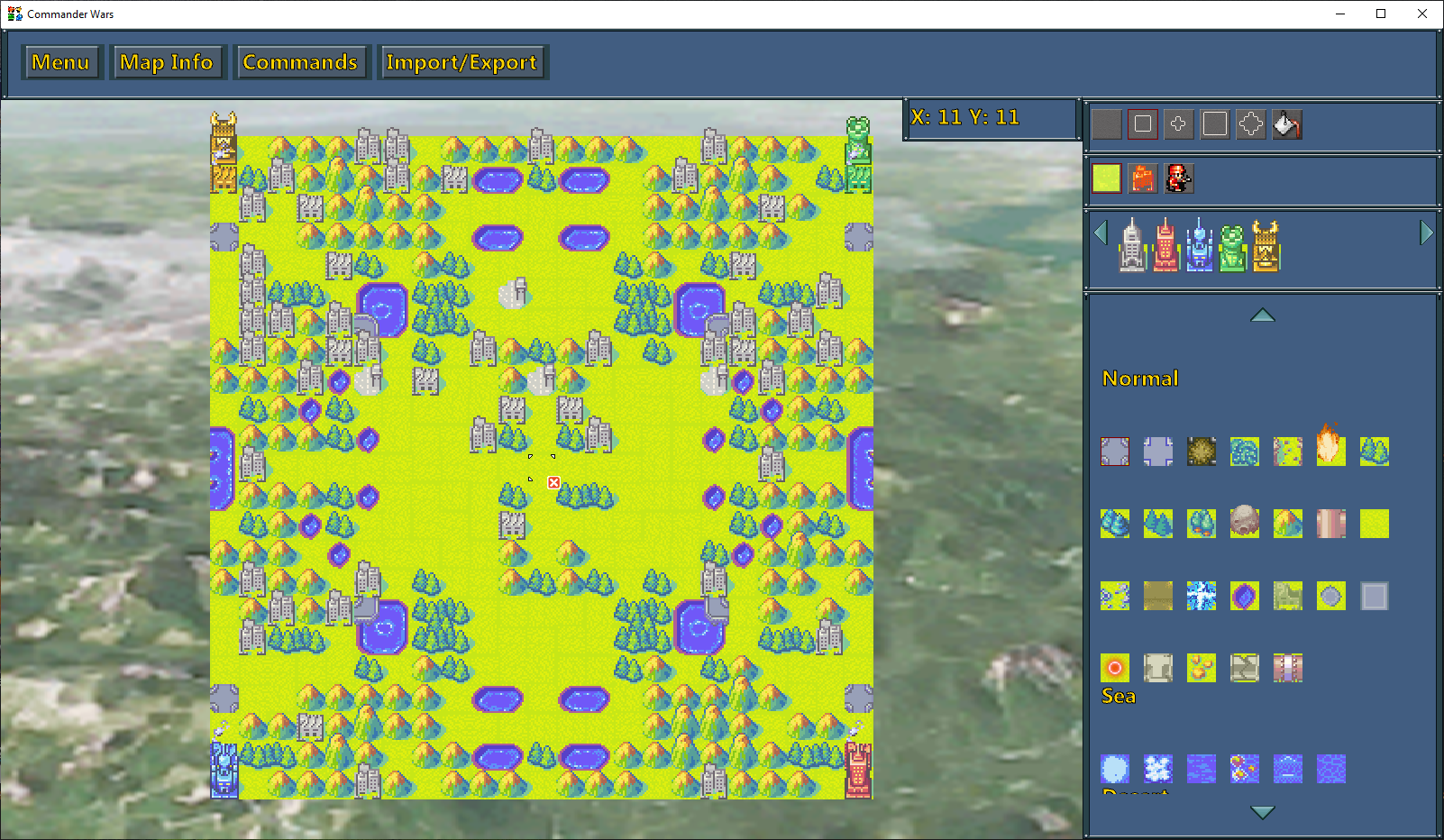Pick the mountain terrain tile

(1287, 524)
